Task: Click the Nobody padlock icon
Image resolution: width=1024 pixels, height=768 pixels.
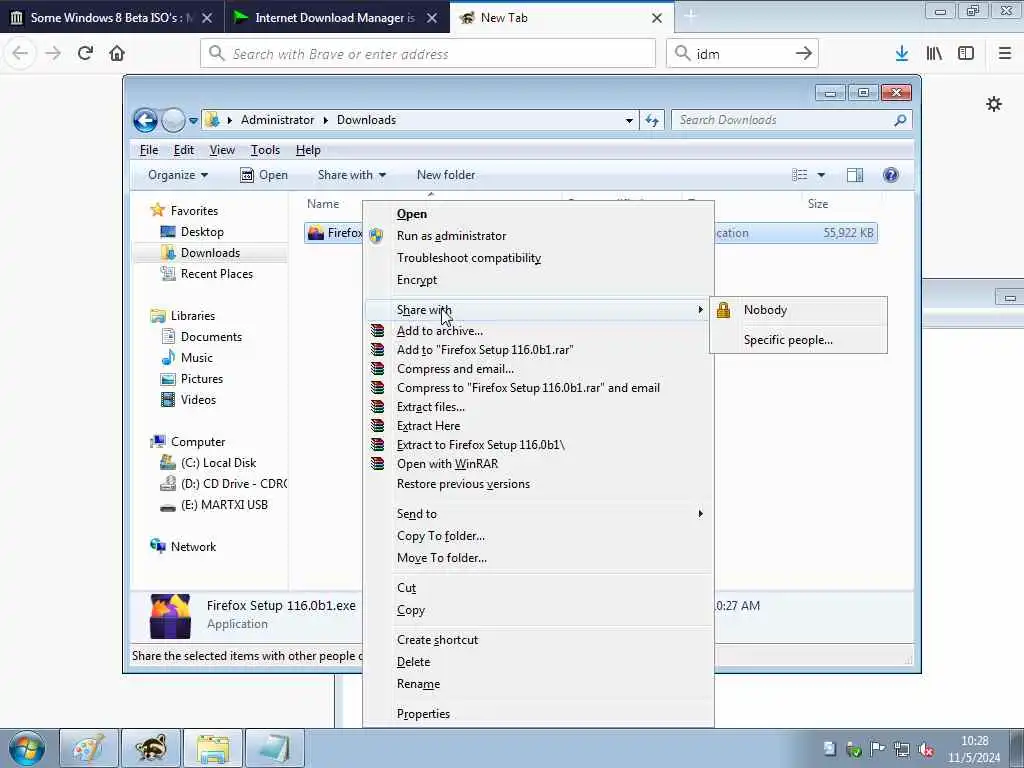Action: [x=723, y=310]
